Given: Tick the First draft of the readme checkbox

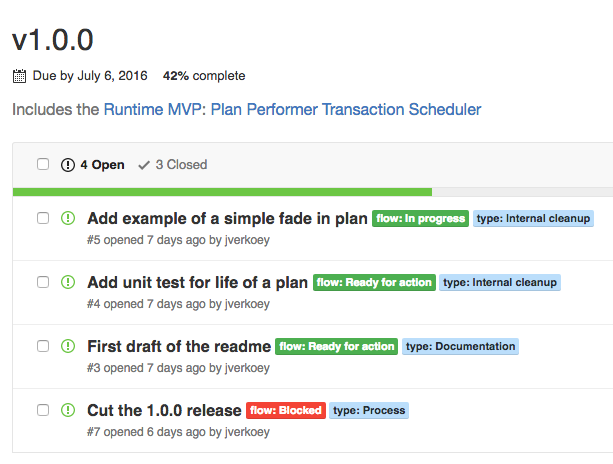Looking at the screenshot, I should click(43, 346).
